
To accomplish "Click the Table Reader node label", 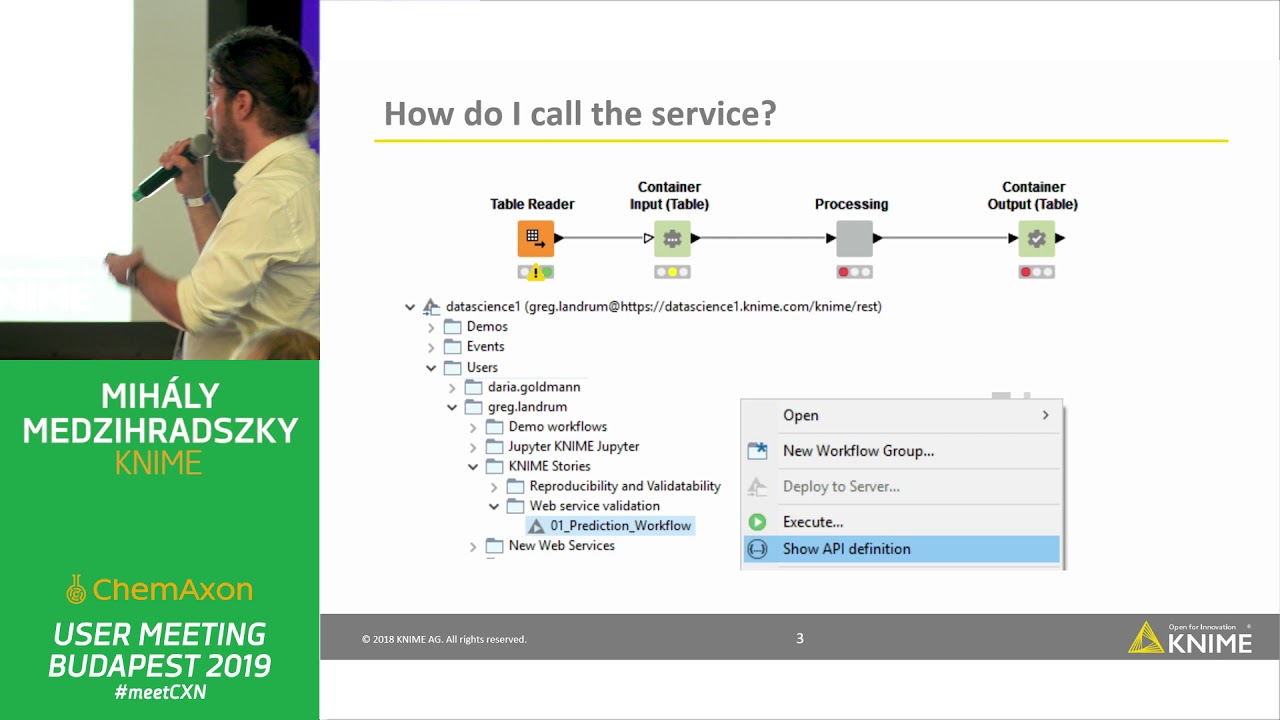I will [x=532, y=204].
